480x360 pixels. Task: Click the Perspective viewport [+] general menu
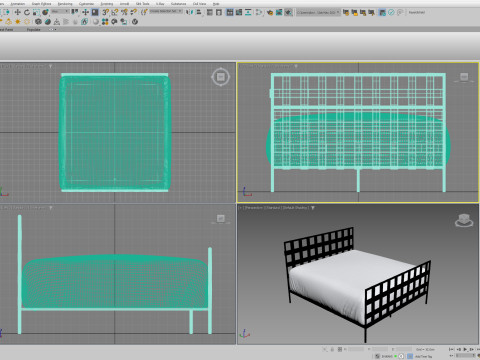(x=240, y=208)
